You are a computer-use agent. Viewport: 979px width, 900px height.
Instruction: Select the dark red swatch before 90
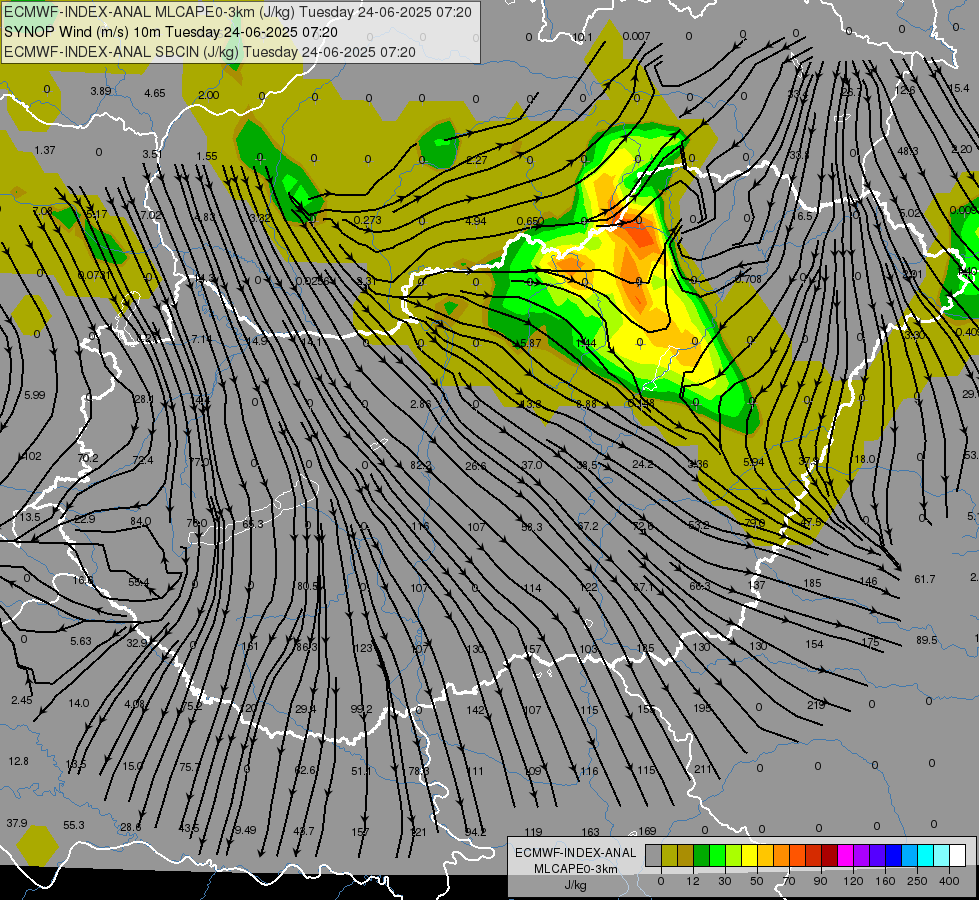[814, 855]
